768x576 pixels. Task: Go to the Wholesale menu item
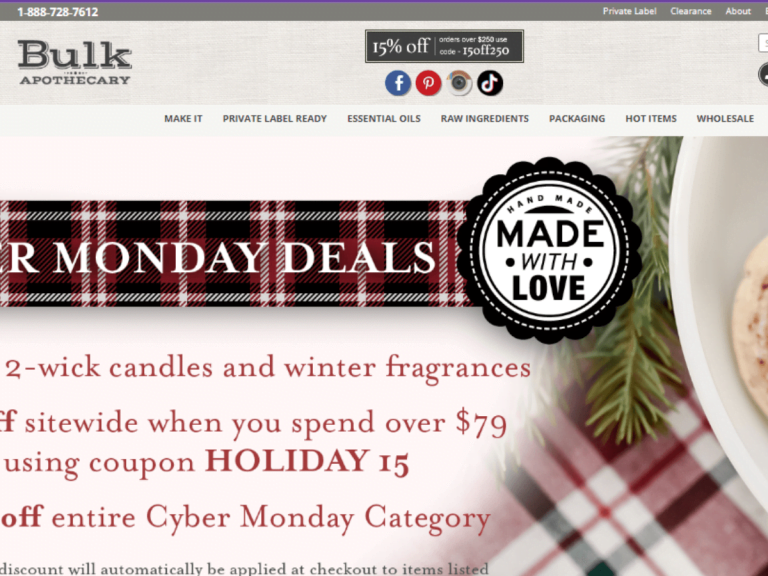coord(725,119)
